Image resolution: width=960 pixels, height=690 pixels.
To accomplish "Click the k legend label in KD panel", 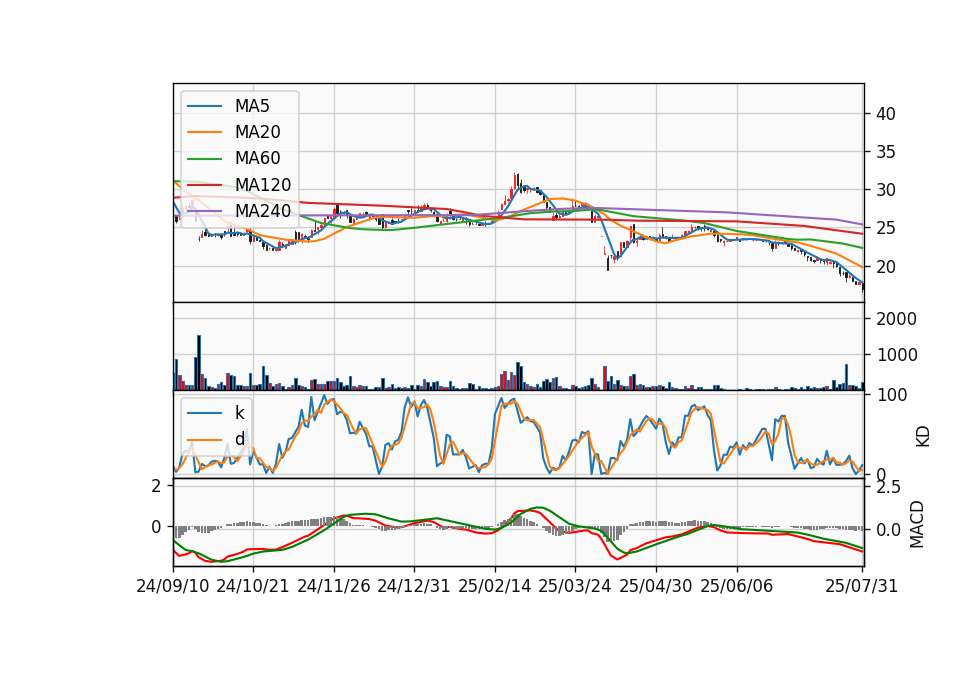I will click(x=239, y=413).
